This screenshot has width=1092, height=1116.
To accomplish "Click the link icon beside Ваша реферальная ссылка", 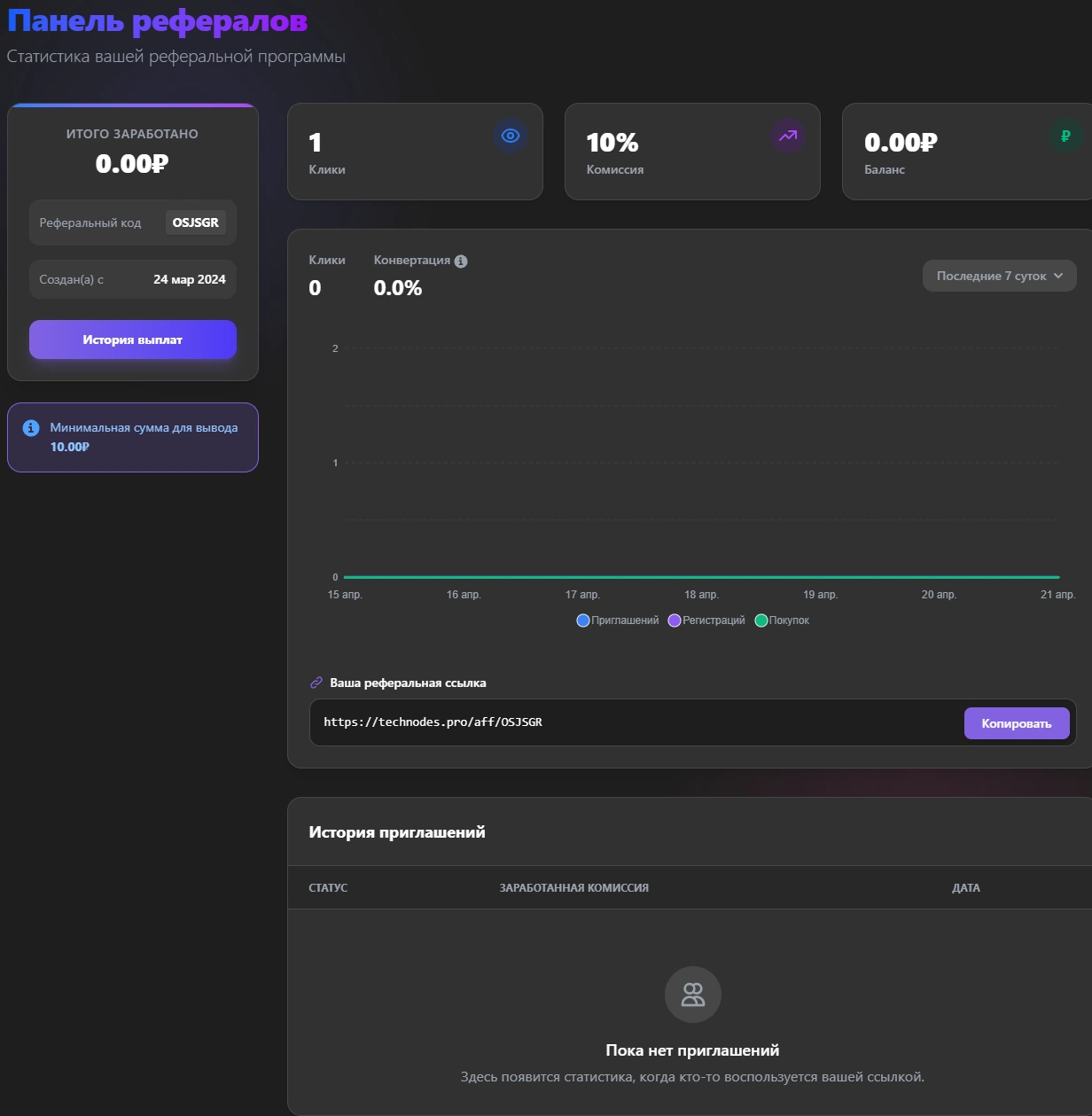I will pos(316,683).
